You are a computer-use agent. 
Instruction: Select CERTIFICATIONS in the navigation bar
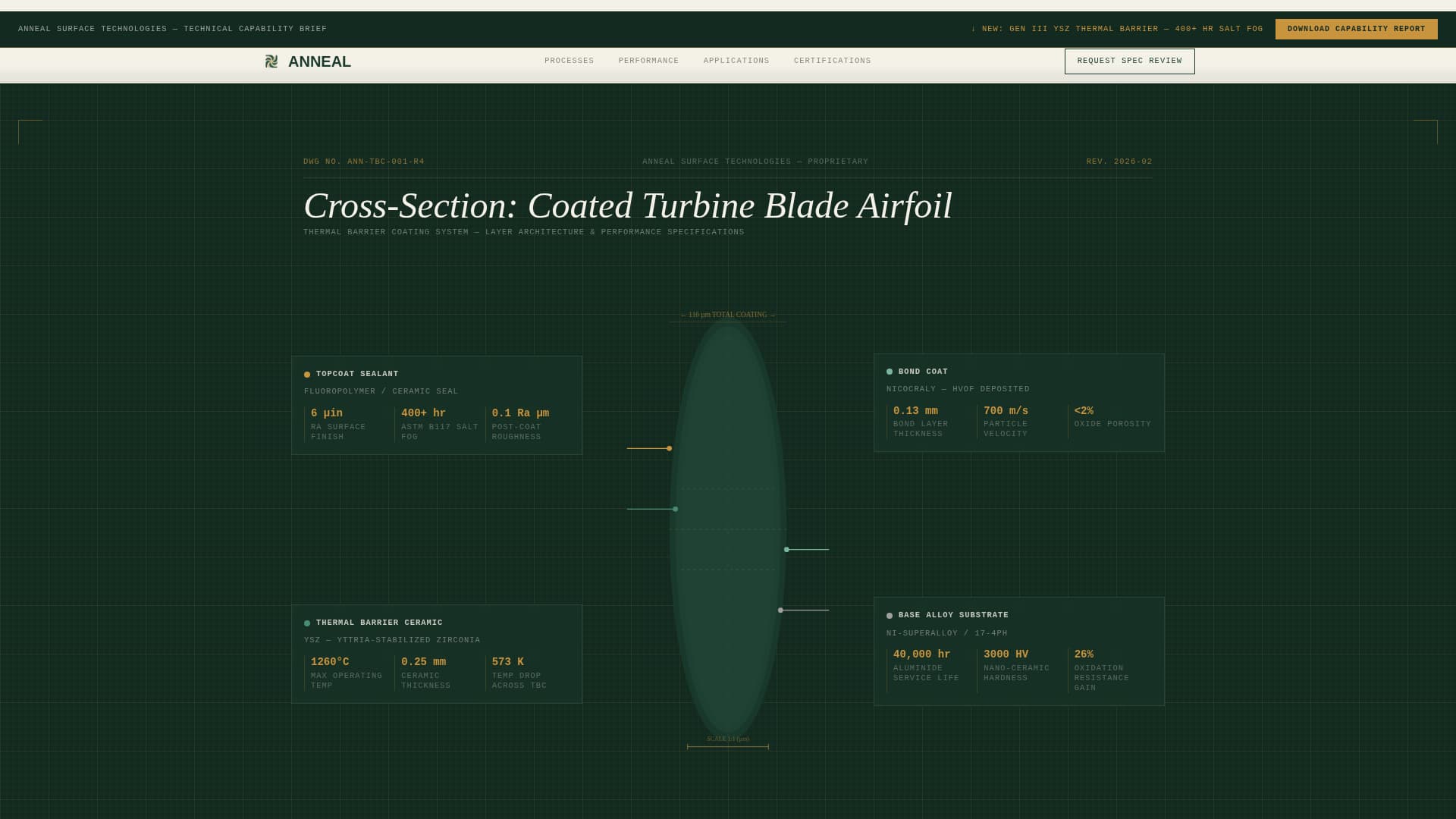(832, 61)
